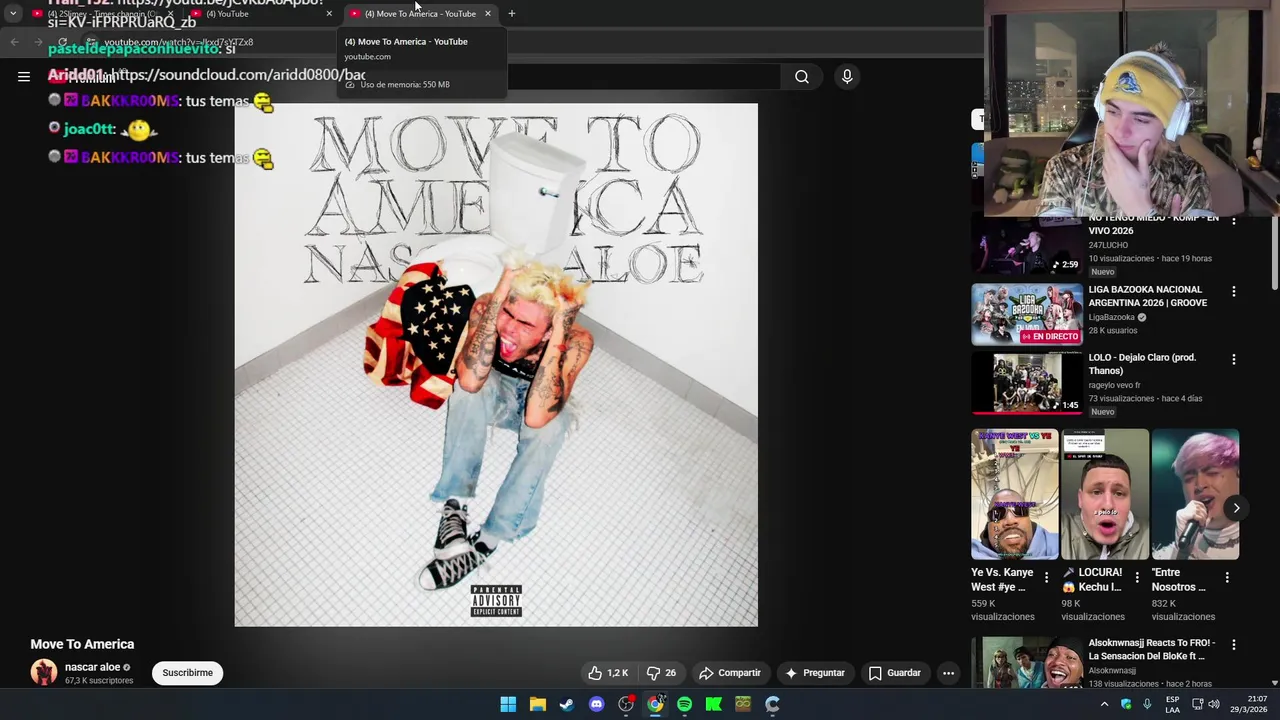Click the 247LUCHO channel name
The width and height of the screenshot is (1280, 720).
coord(1108,245)
